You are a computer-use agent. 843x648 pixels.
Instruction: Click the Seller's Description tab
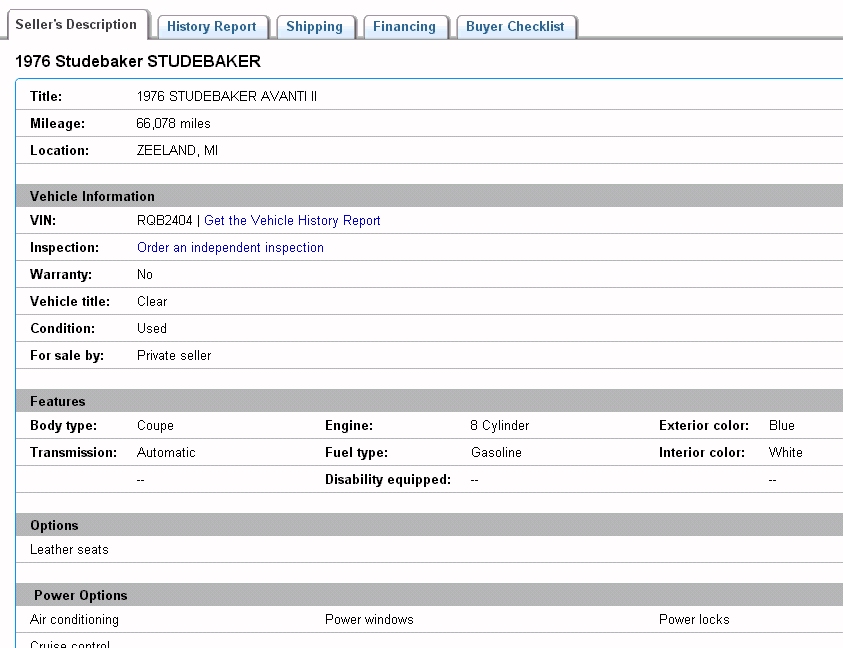pyautogui.click(x=76, y=25)
